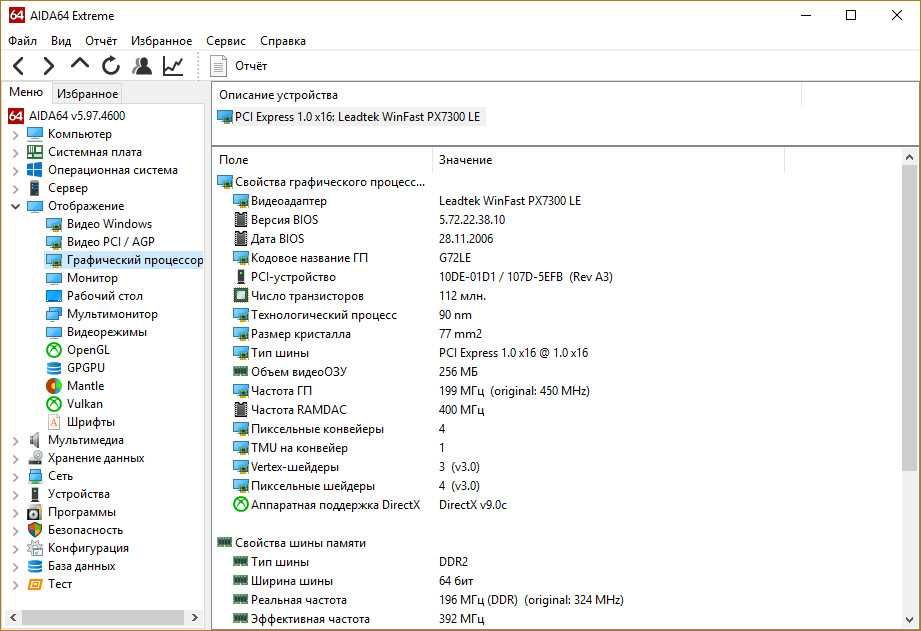Viewport: 921px width, 631px height.
Task: Open the Справка menu
Action: click(283, 41)
